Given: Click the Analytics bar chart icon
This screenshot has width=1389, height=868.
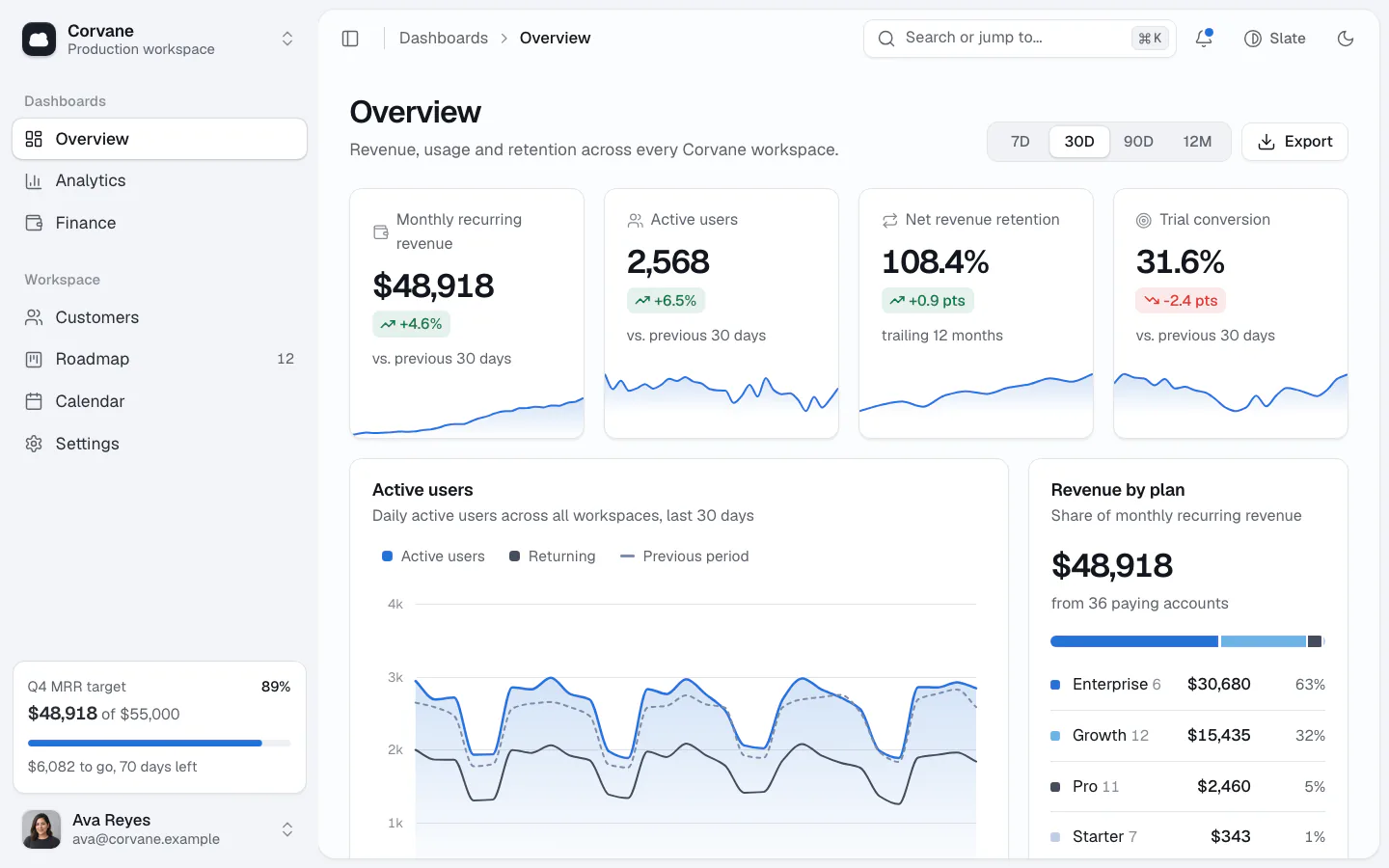Looking at the screenshot, I should 34,180.
